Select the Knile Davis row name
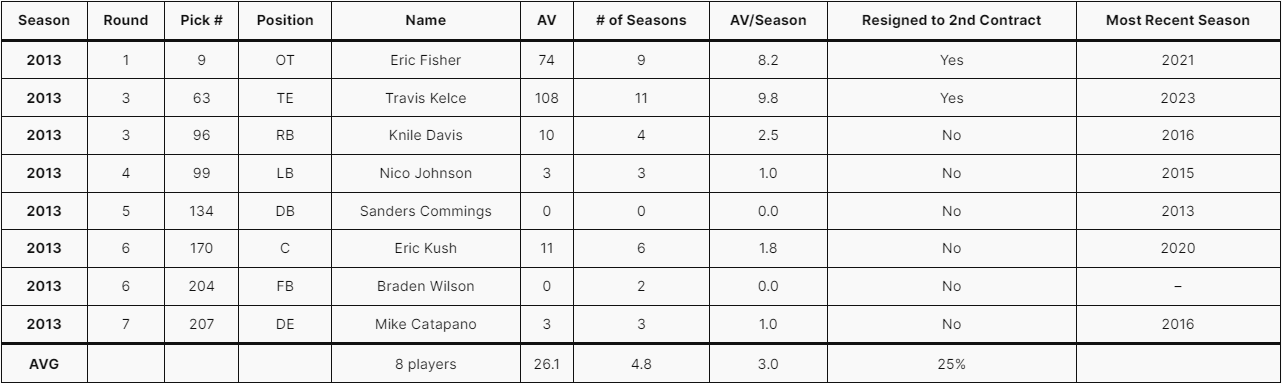The height and width of the screenshot is (383, 1282). (426, 136)
